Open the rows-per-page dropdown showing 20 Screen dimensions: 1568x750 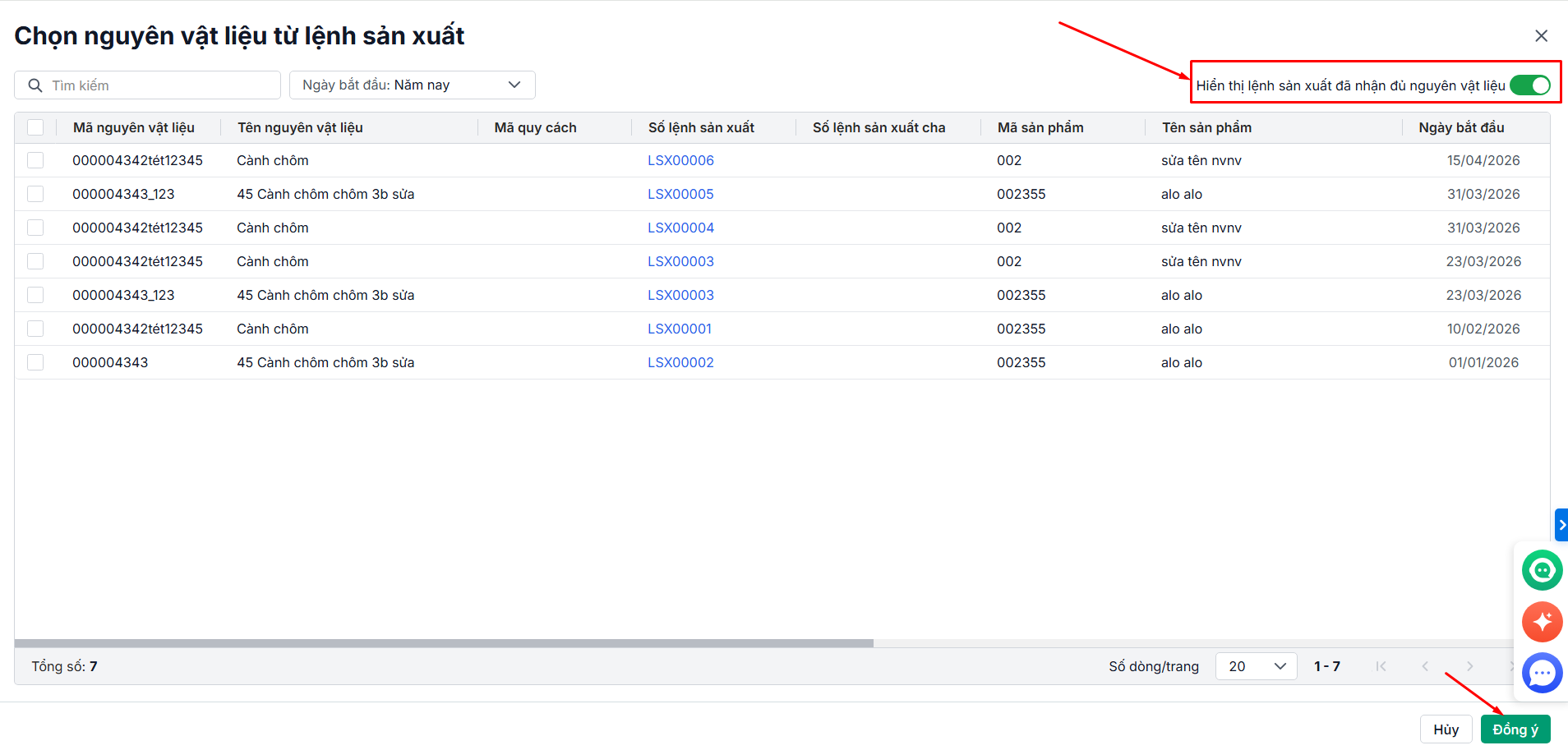pyautogui.click(x=1256, y=666)
